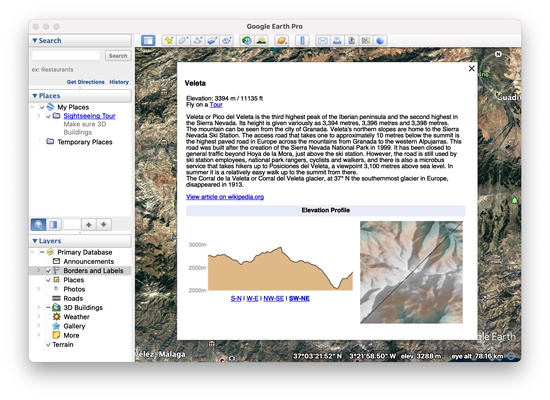The width and height of the screenshot is (550, 400).
Task: Click the 'eye alt 78.16 km' status text
Action: click(x=477, y=356)
